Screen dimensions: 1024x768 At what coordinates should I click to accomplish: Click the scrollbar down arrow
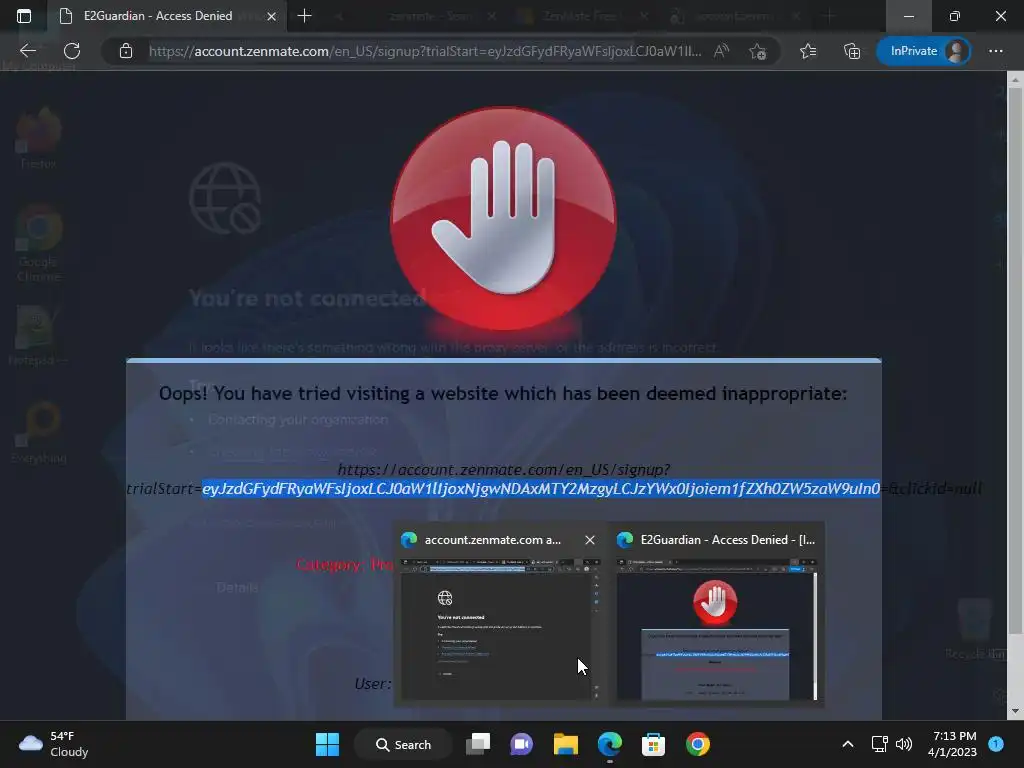coord(1014,711)
